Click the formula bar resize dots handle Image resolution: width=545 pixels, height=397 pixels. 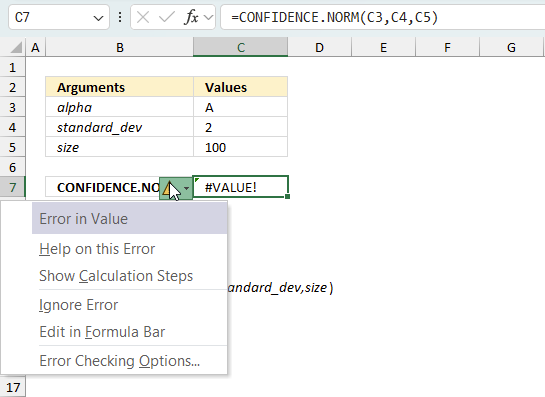[120, 17]
